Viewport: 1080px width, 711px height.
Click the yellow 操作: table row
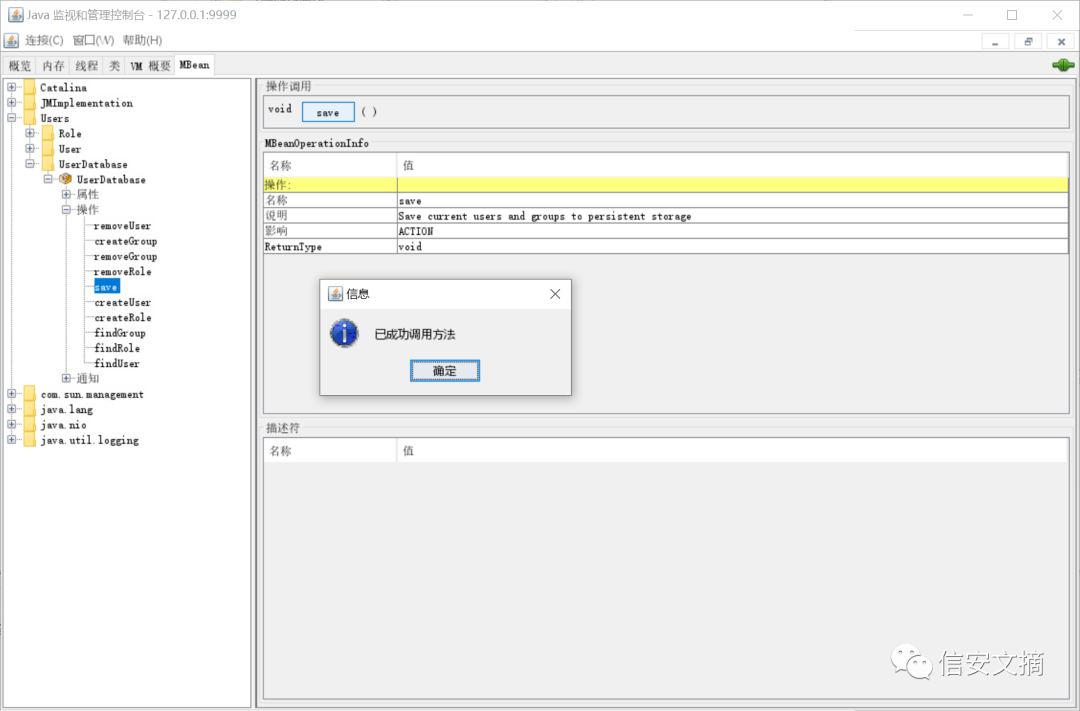[x=665, y=185]
